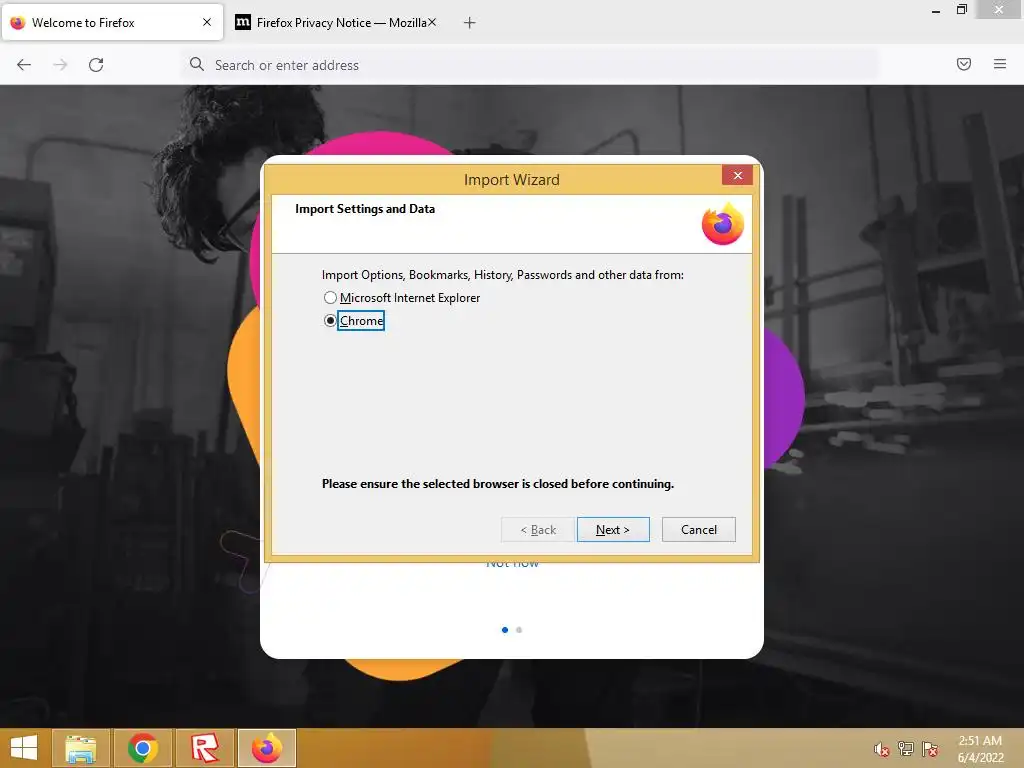The height and width of the screenshot is (768, 1024).
Task: Click the disabled Back button
Action: click(538, 530)
